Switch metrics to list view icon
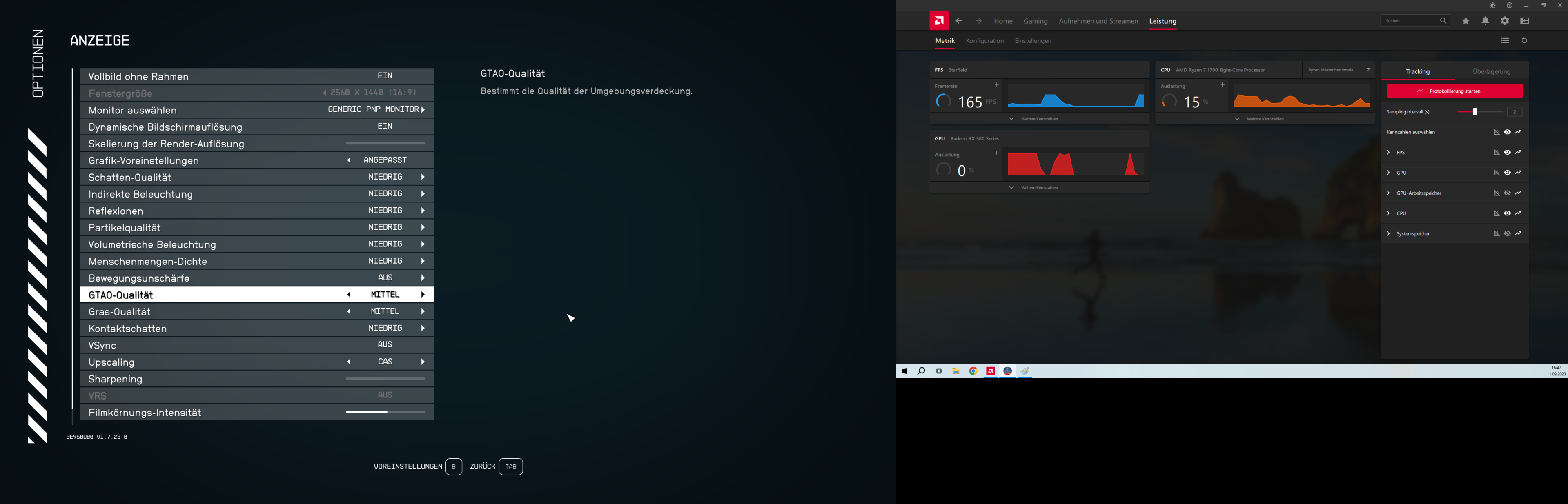 point(1505,41)
